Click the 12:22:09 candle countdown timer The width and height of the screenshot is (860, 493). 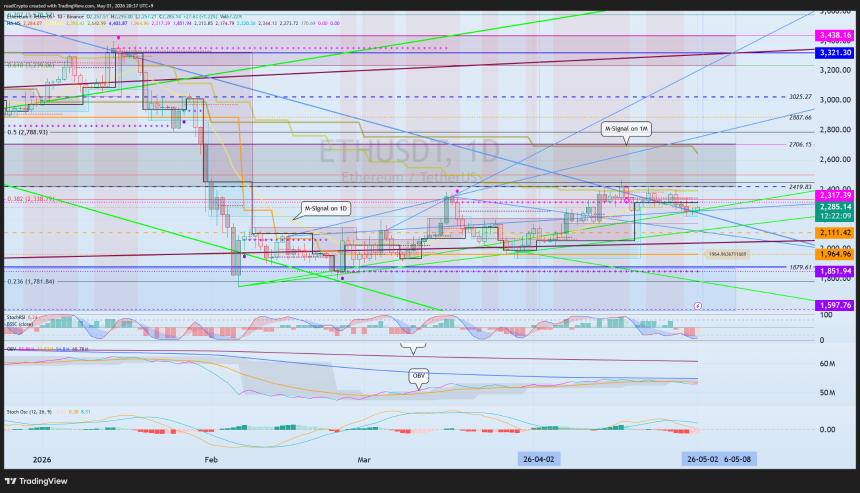tap(835, 216)
